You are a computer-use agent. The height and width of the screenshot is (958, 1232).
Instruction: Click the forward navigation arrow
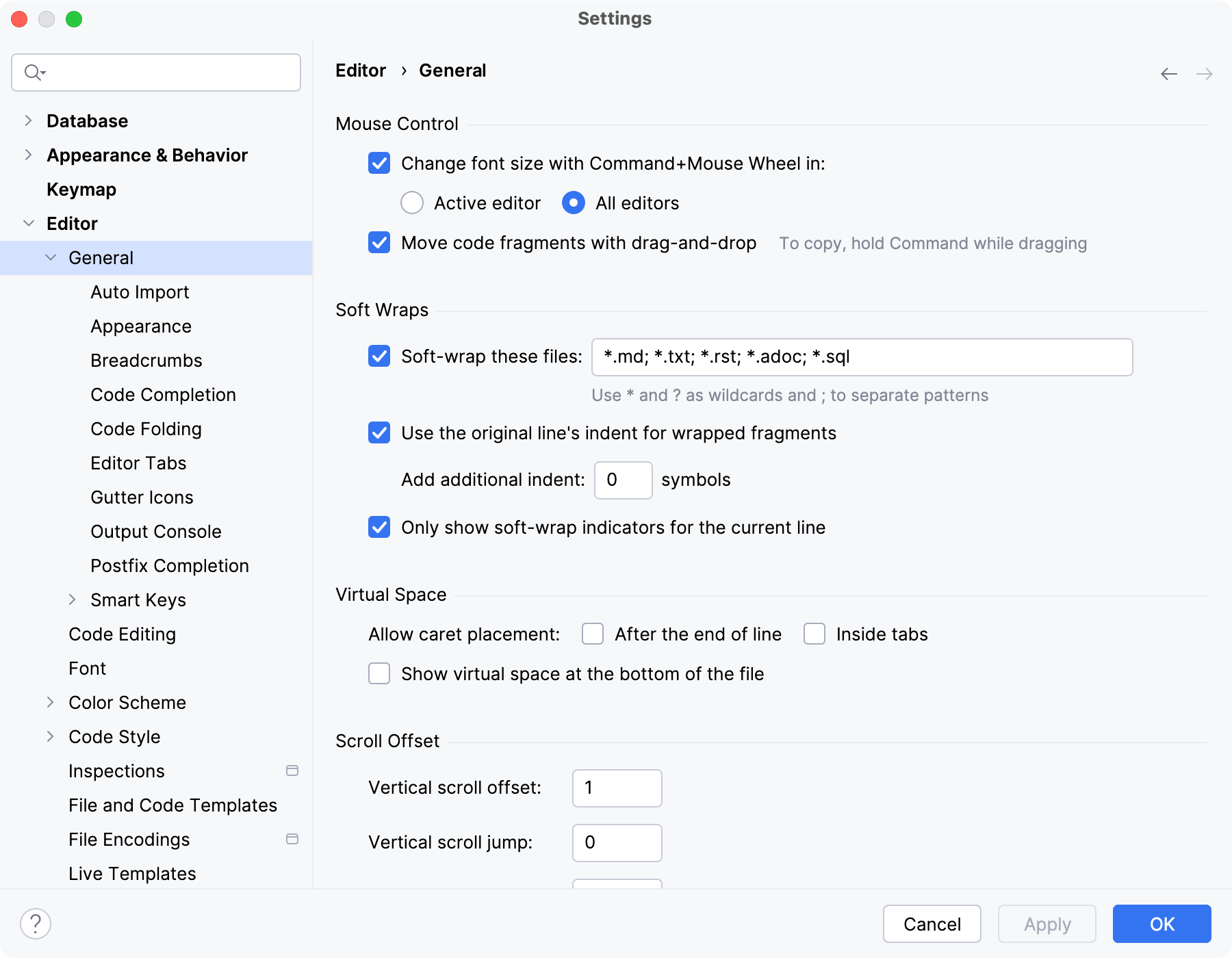tap(1205, 74)
